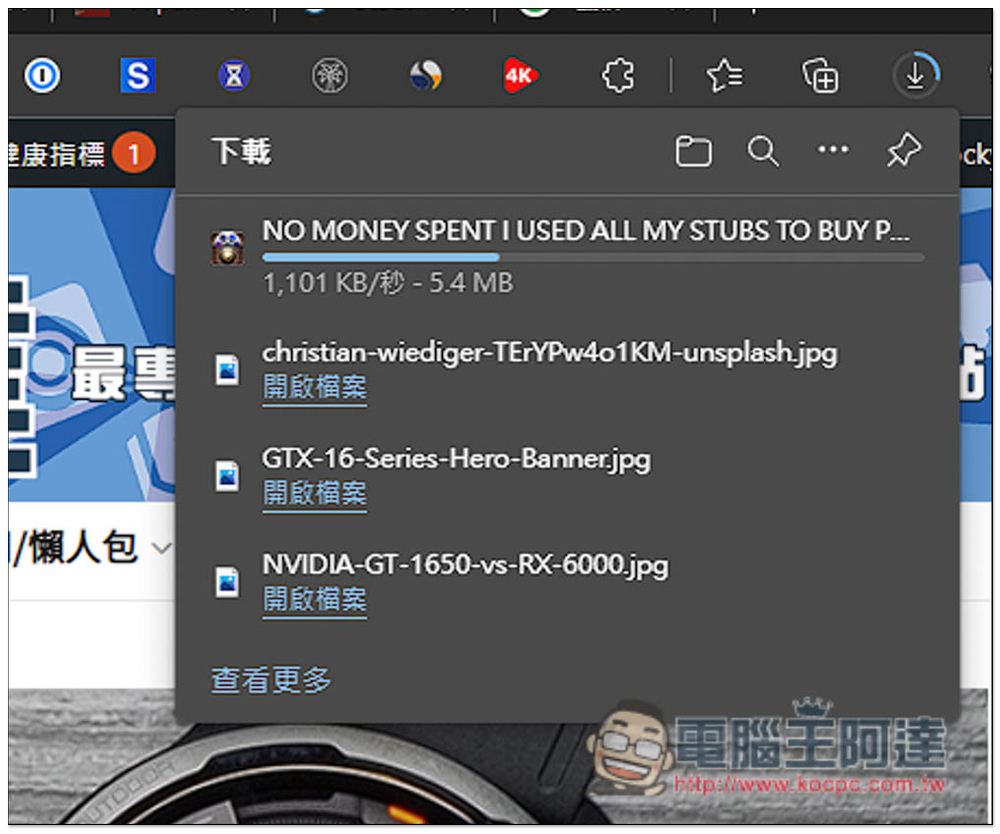Click the 4K video downloader extension icon
The height and width of the screenshot is (834, 1000).
tap(521, 76)
